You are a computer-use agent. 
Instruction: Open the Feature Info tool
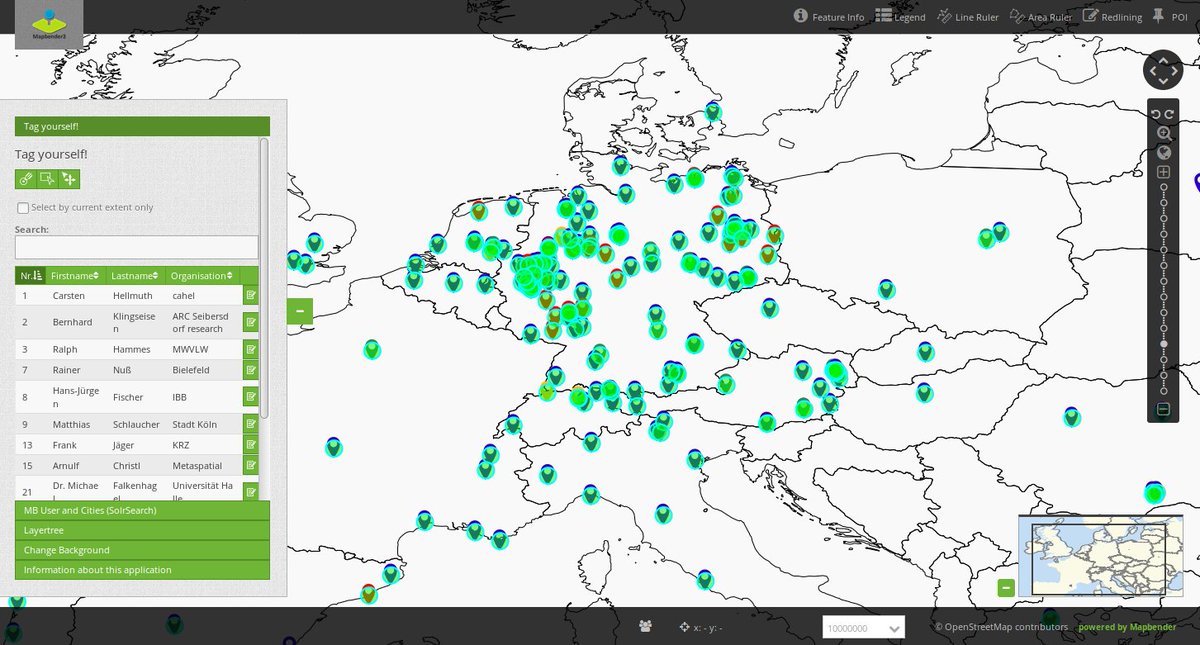coord(829,16)
